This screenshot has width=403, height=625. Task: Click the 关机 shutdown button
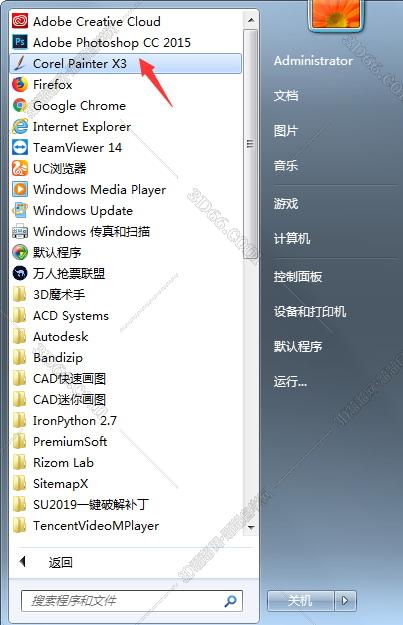pyautogui.click(x=301, y=600)
